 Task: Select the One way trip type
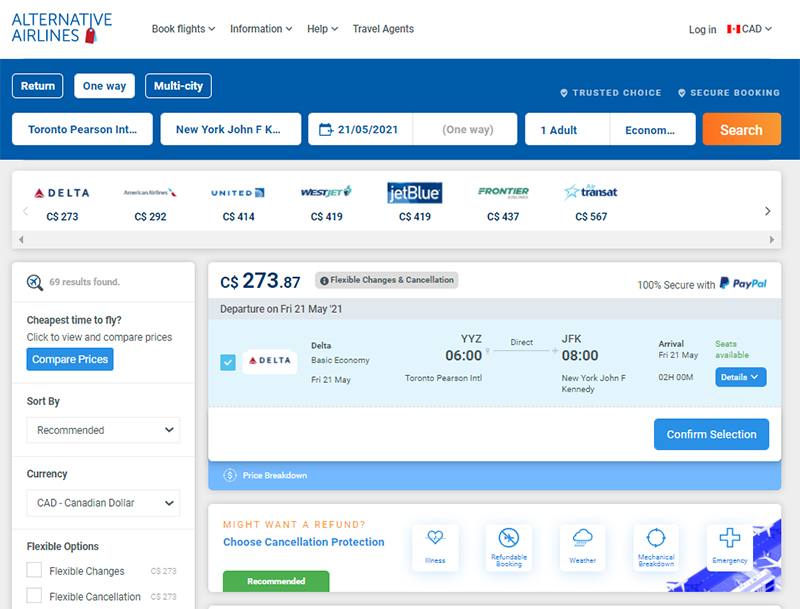click(105, 86)
